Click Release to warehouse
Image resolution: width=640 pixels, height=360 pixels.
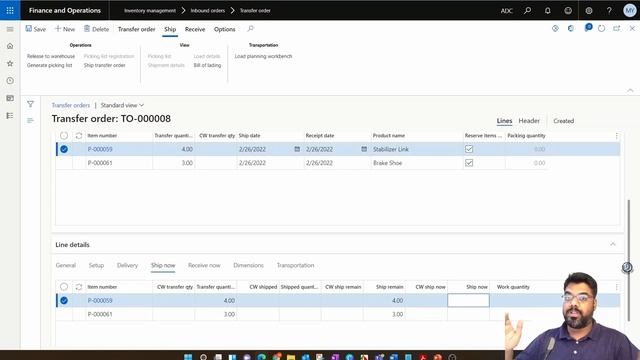tap(51, 56)
